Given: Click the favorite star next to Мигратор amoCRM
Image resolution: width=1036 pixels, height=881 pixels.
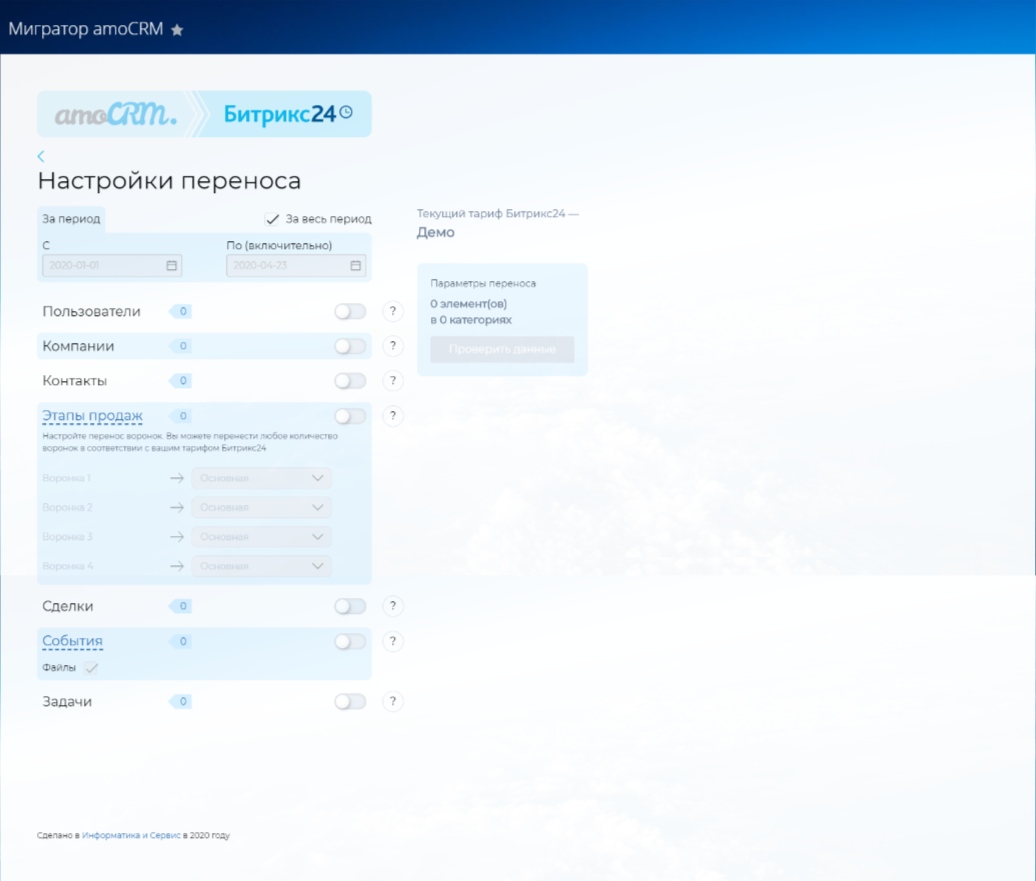Looking at the screenshot, I should point(177,30).
